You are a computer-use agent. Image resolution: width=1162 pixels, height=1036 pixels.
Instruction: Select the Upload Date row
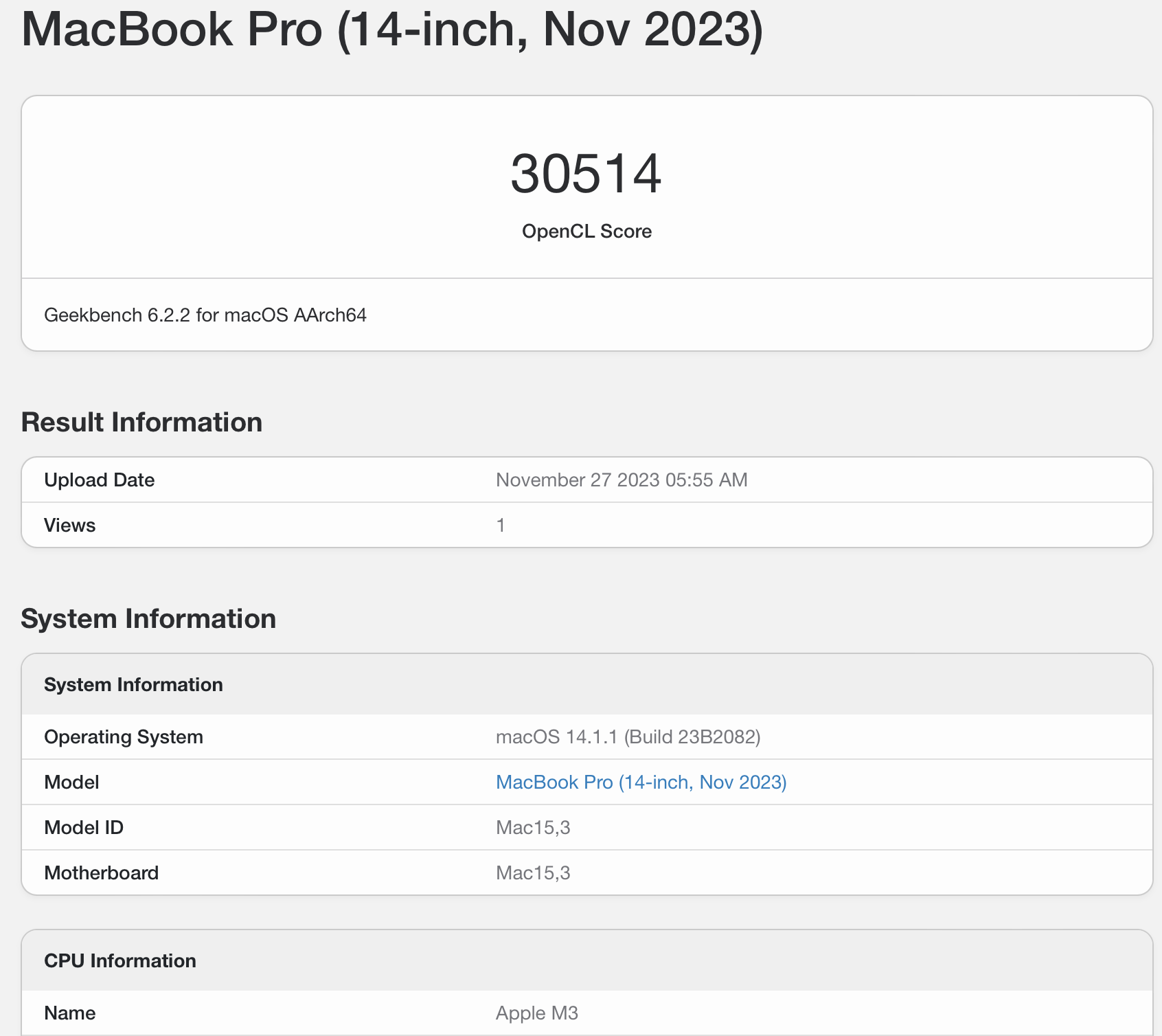click(99, 480)
